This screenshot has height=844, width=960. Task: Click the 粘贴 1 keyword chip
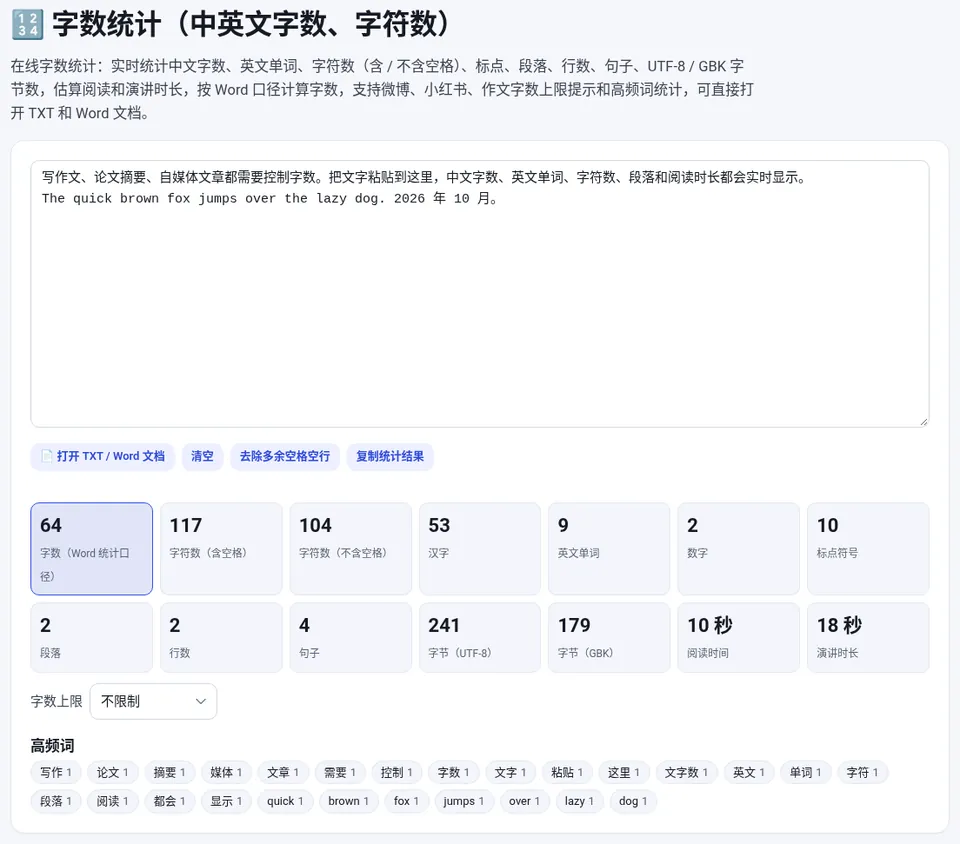[567, 772]
